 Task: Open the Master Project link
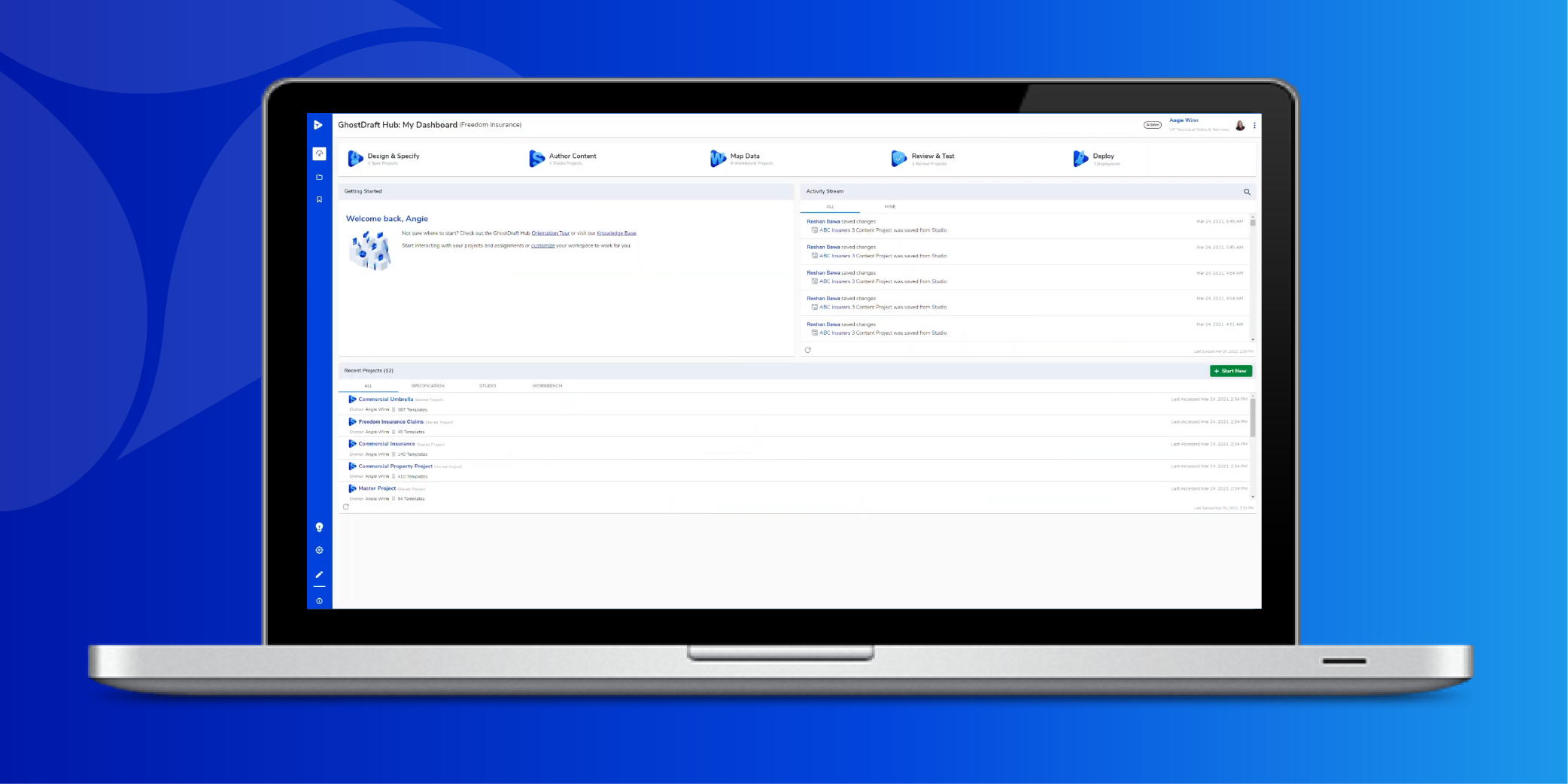(377, 488)
